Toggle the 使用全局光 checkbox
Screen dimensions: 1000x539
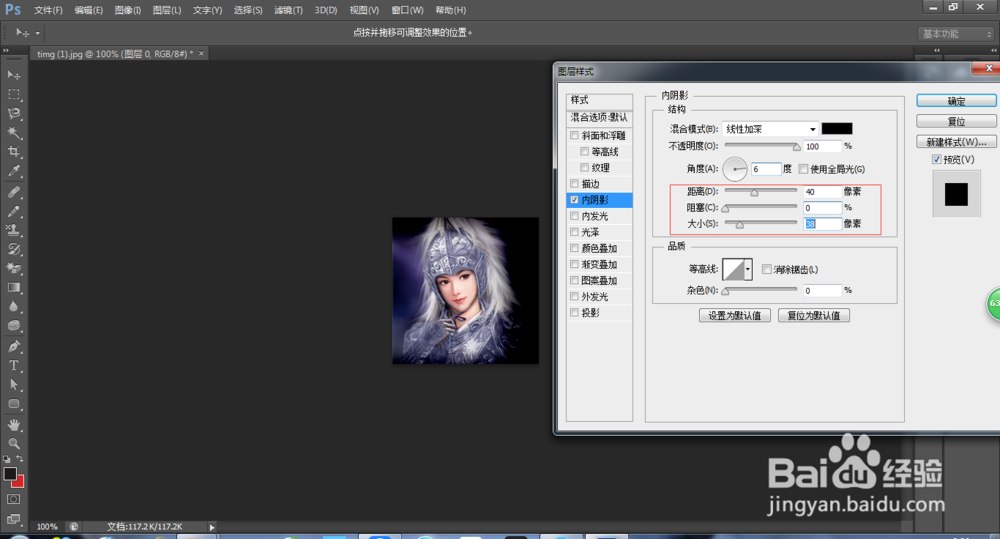point(804,169)
